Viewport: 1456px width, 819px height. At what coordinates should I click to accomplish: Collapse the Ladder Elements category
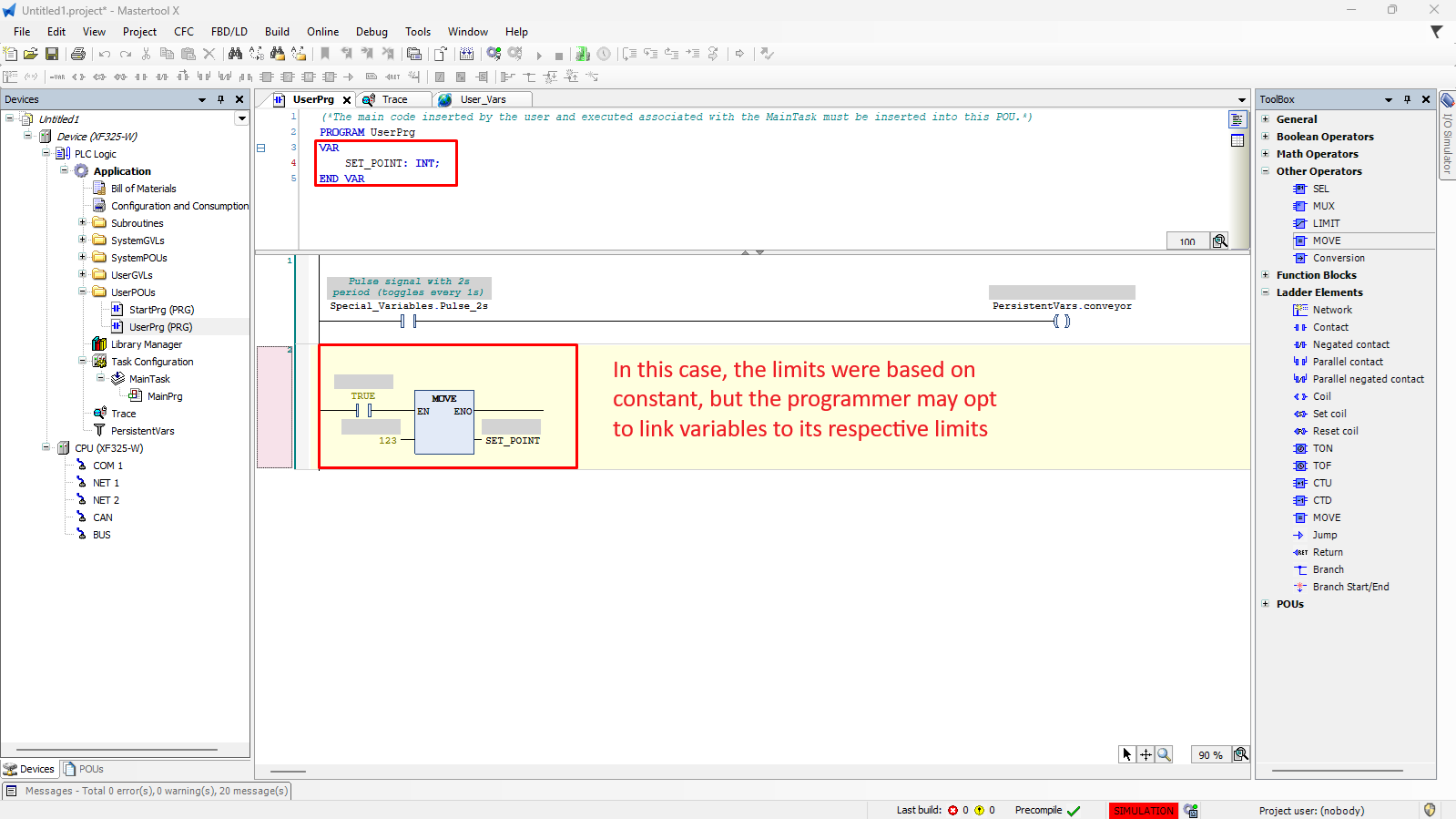pyautogui.click(x=1265, y=292)
